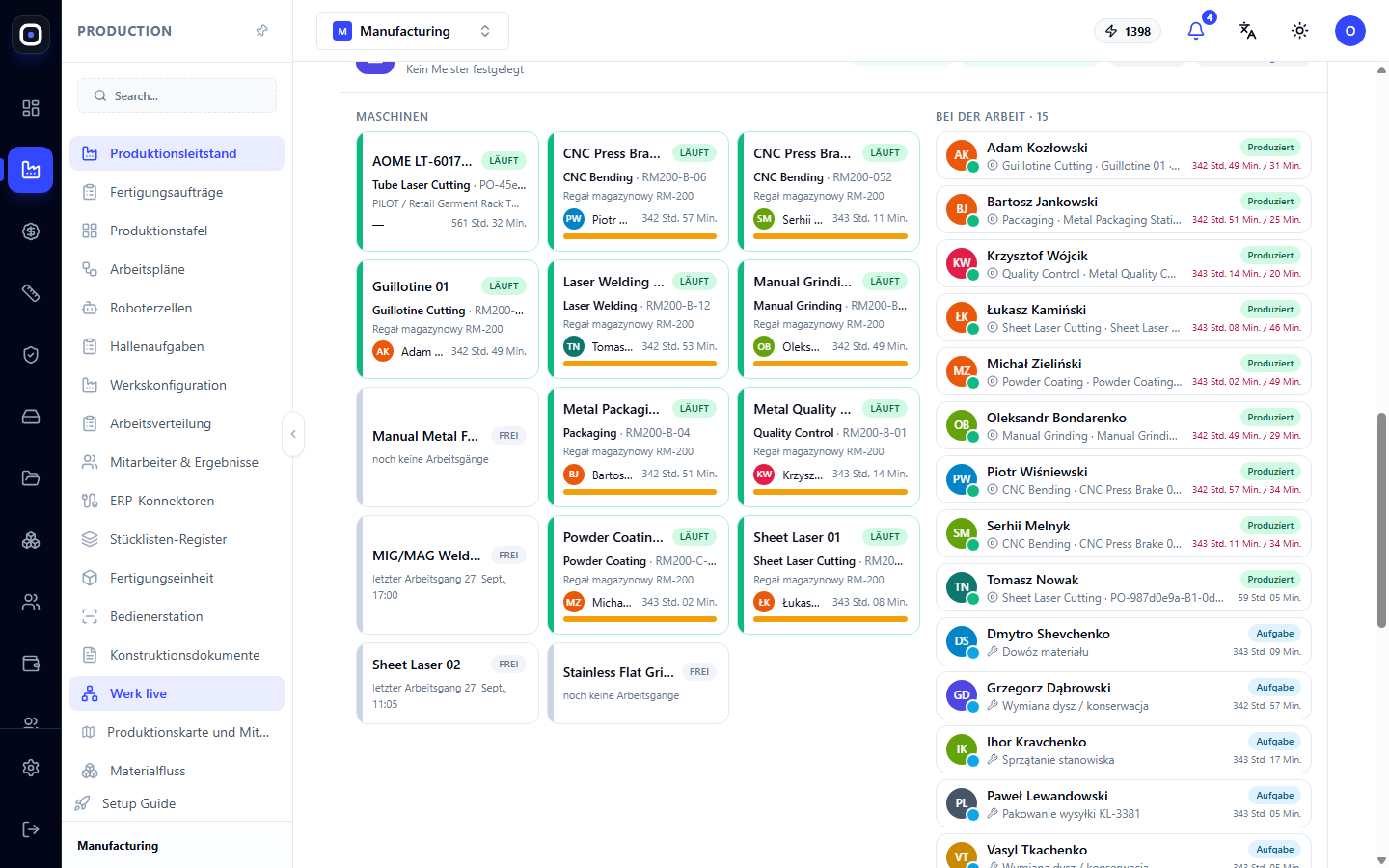Click the app logo in the left rail

click(x=31, y=35)
